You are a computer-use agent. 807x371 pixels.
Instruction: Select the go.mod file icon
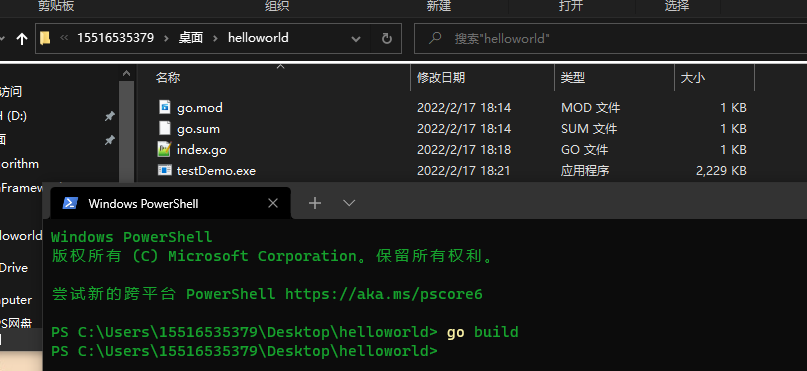click(164, 107)
